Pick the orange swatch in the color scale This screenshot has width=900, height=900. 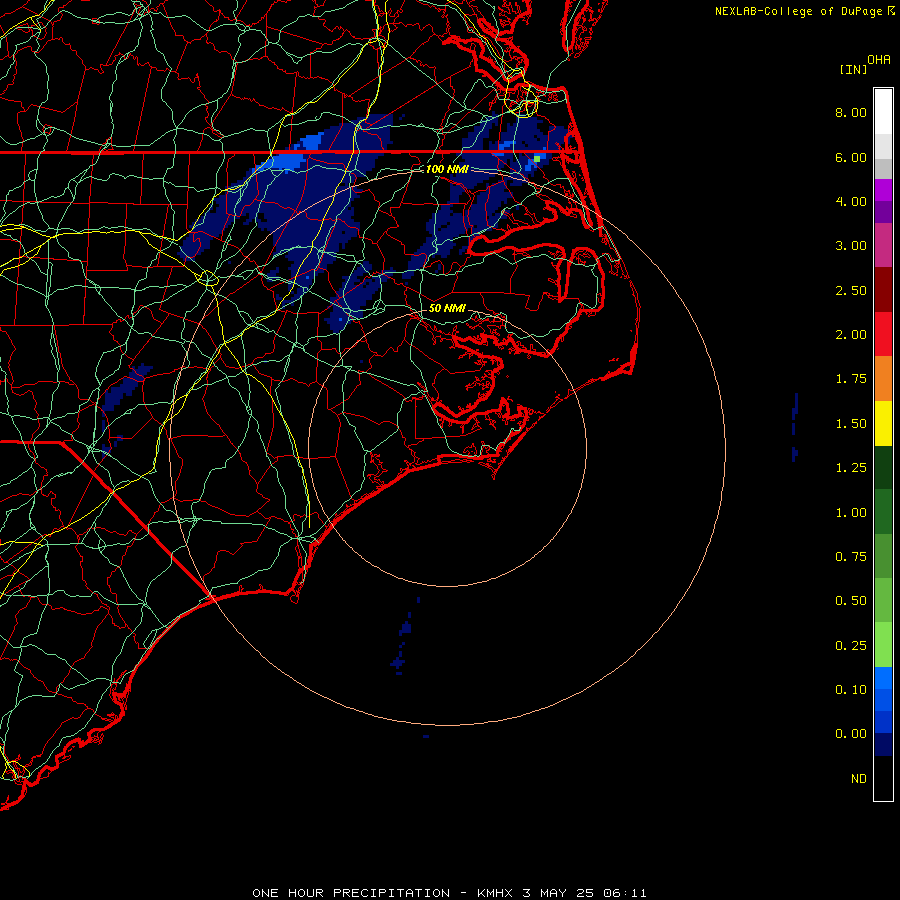[883, 379]
